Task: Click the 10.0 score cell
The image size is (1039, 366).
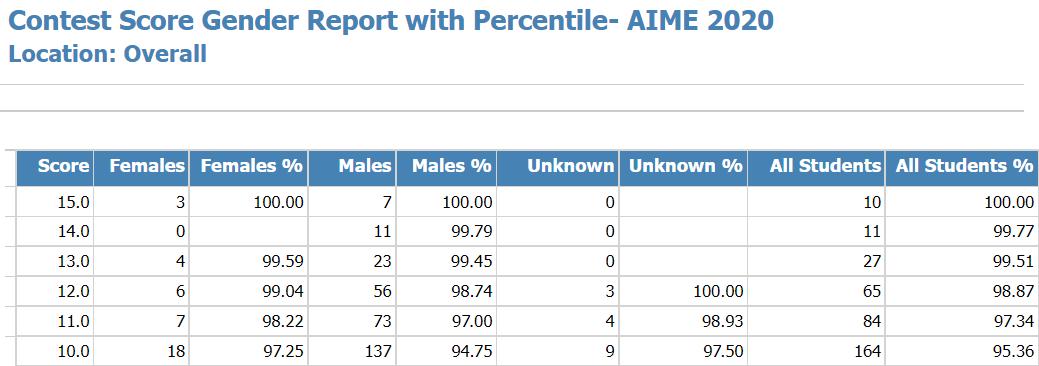Action: coord(55,351)
